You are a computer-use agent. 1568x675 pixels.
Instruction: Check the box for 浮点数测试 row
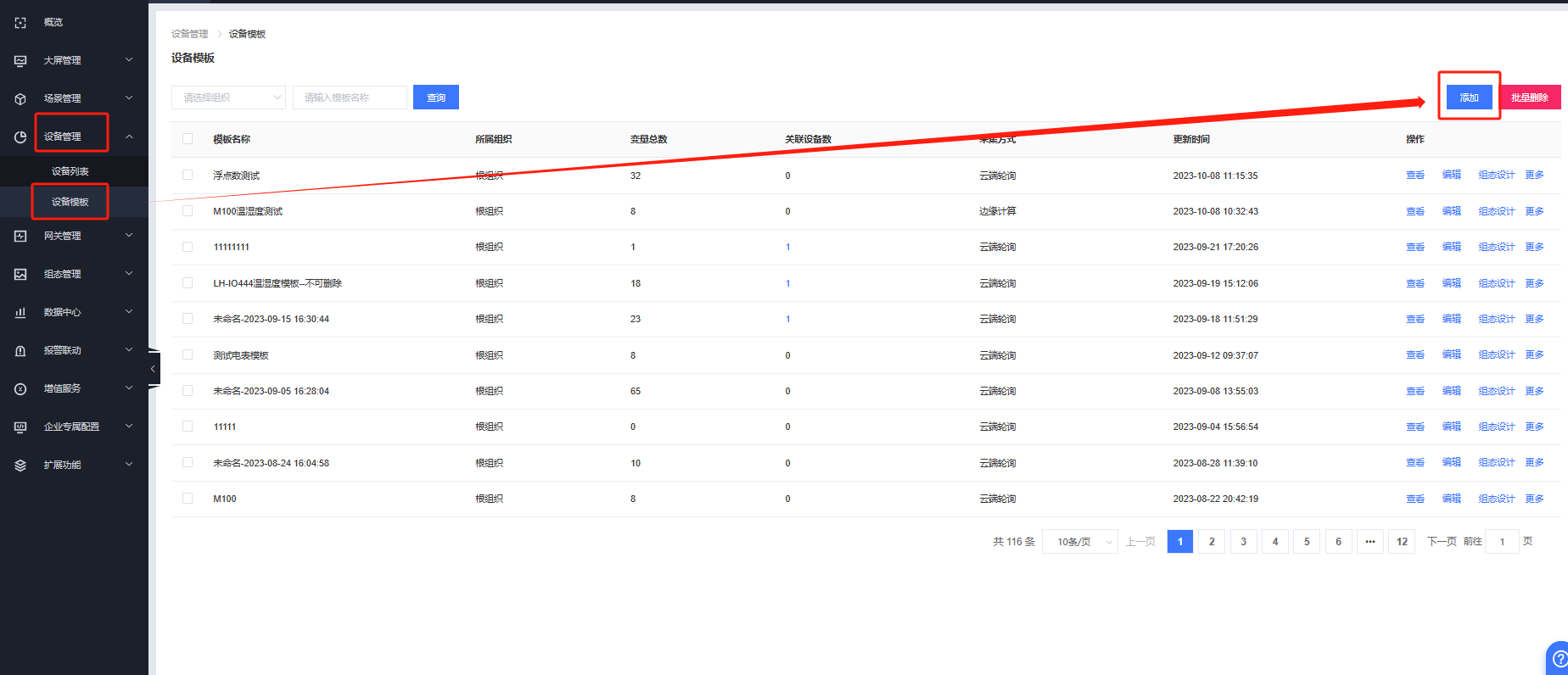(x=188, y=176)
